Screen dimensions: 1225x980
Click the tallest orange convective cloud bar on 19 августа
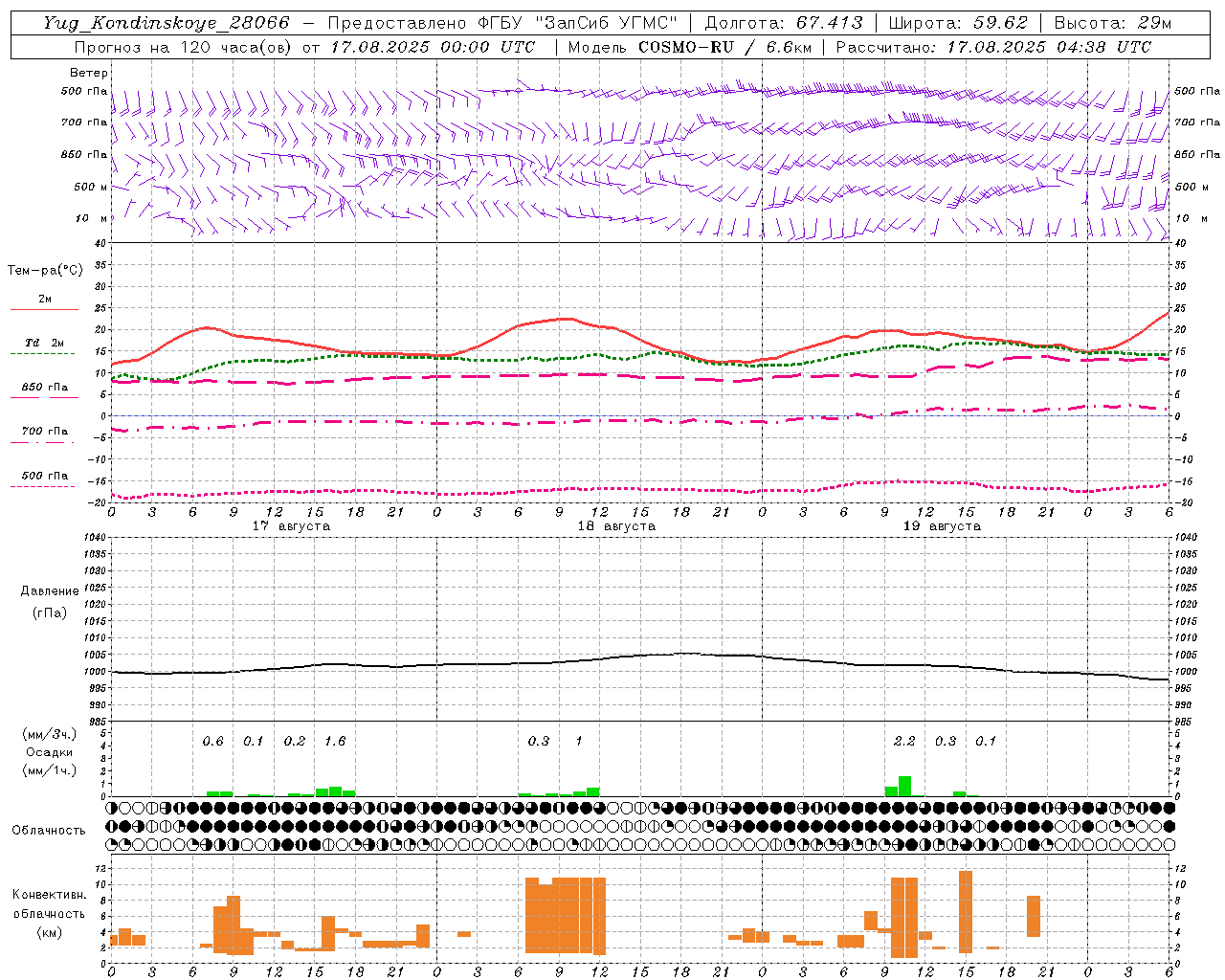(x=966, y=912)
